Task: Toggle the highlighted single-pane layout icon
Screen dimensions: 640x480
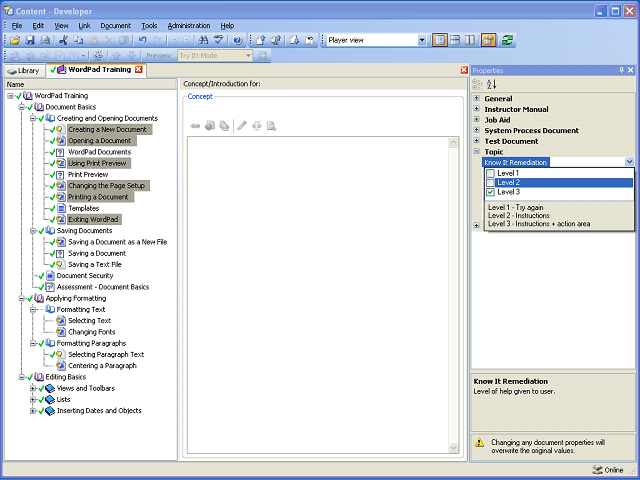Action: (x=440, y=40)
